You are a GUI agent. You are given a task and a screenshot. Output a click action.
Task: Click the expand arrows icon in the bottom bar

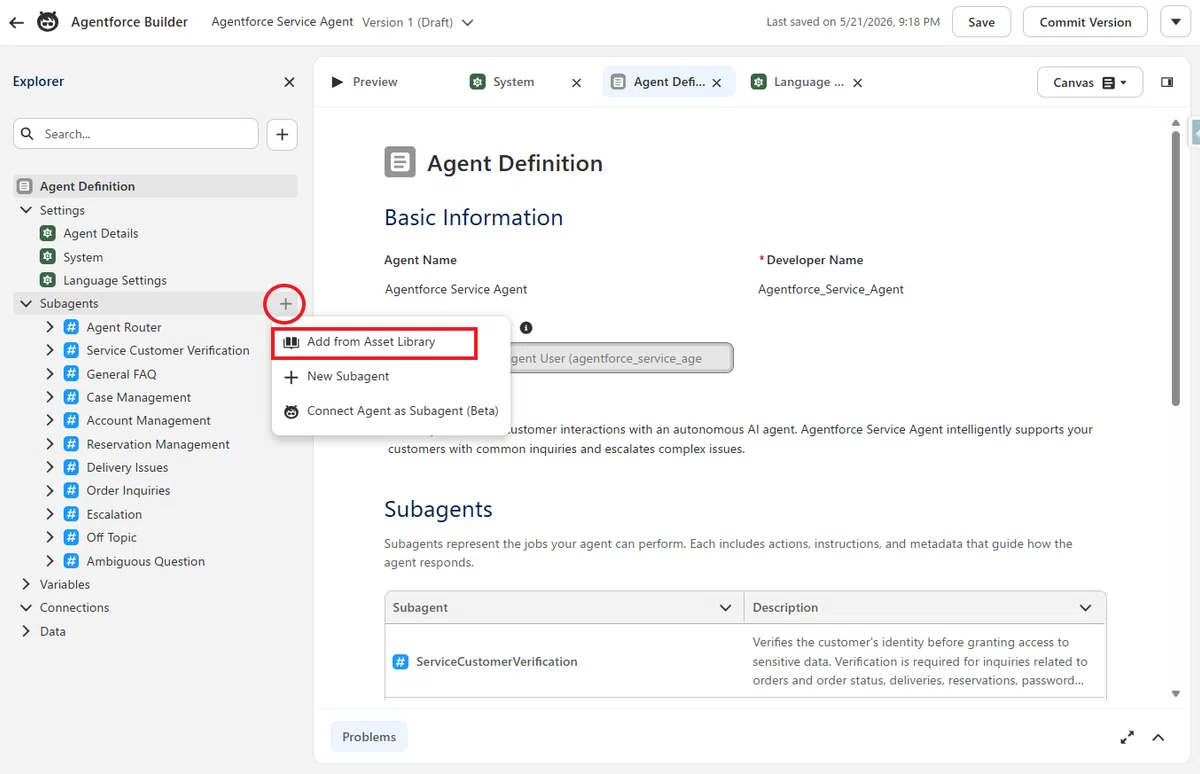click(1127, 737)
